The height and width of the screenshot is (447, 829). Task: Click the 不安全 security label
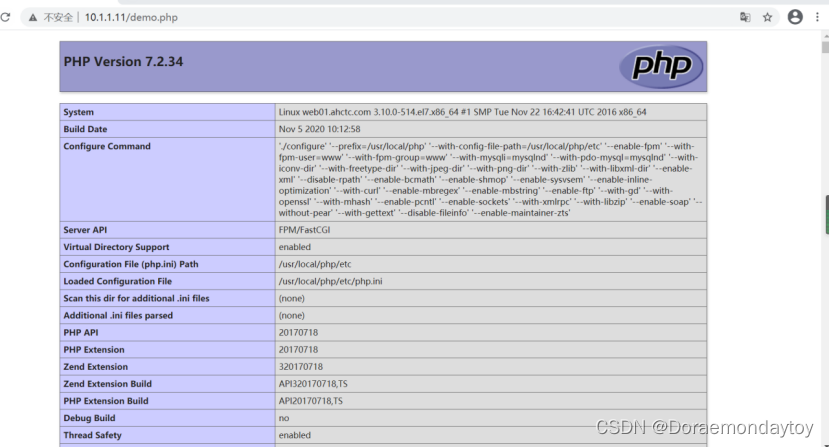coord(58,17)
